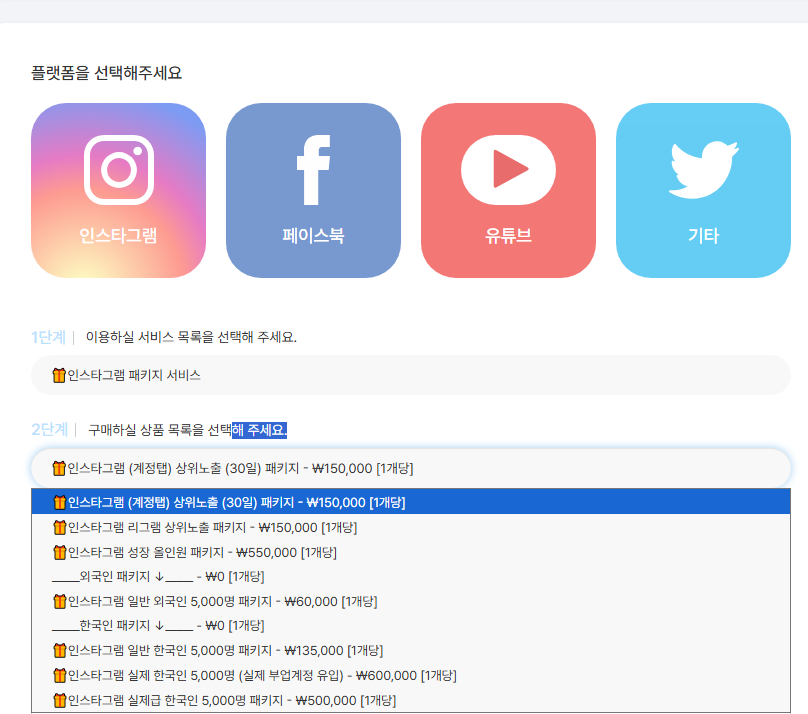Select the Twitter bird (기타) platform tile
808x714 pixels.
click(x=703, y=190)
